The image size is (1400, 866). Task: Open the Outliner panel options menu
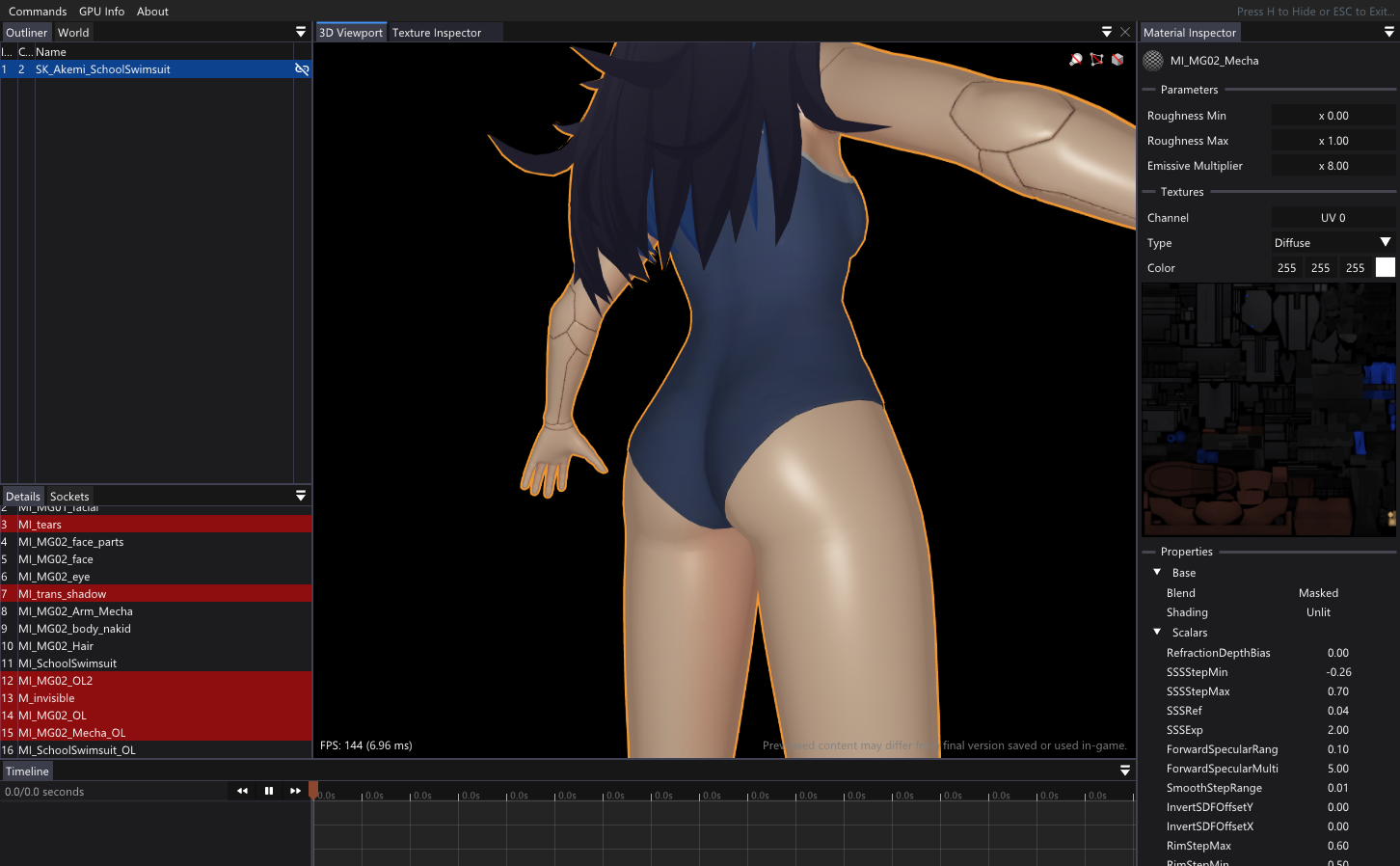click(x=301, y=32)
